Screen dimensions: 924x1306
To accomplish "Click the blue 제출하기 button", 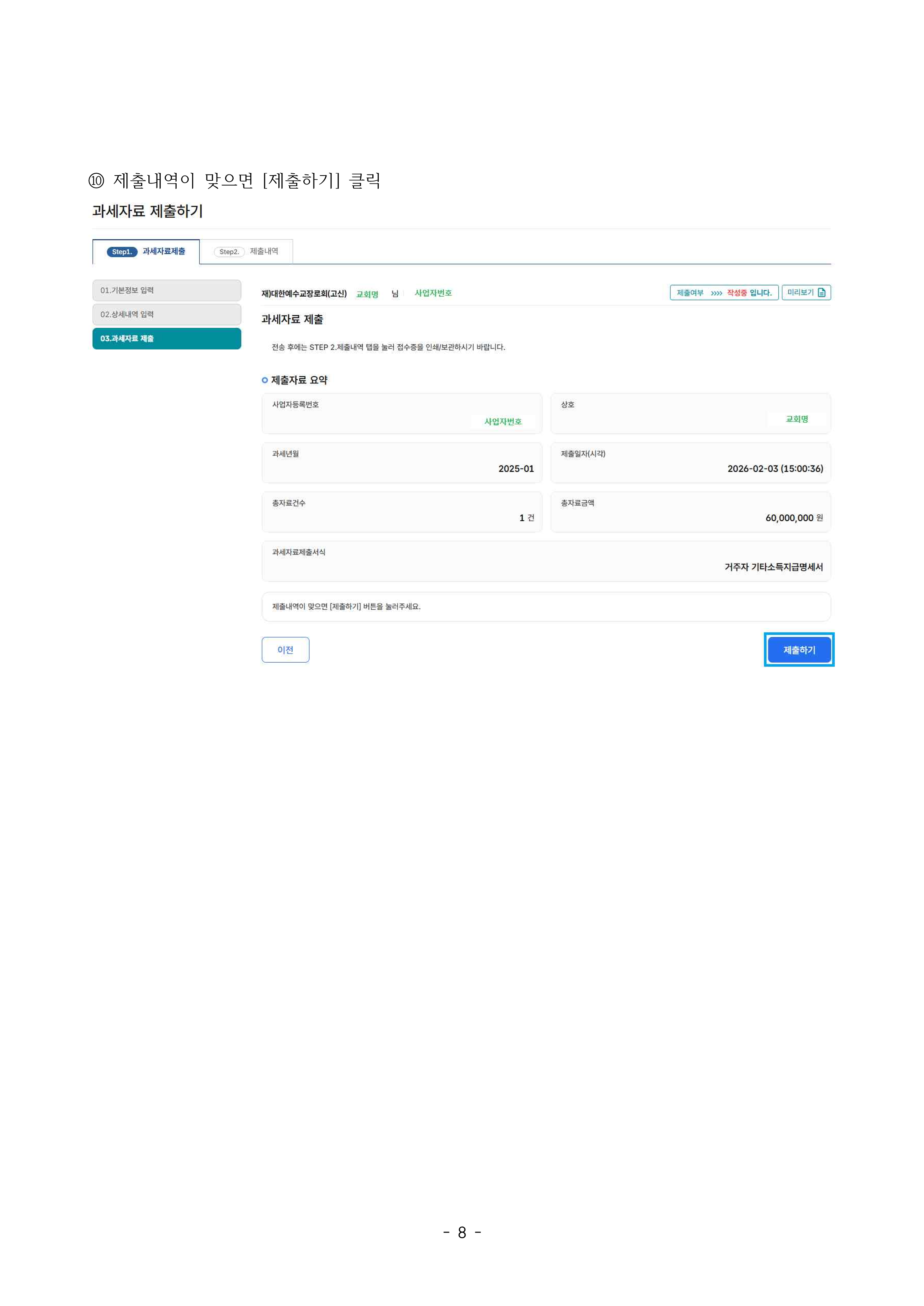I will coord(799,650).
